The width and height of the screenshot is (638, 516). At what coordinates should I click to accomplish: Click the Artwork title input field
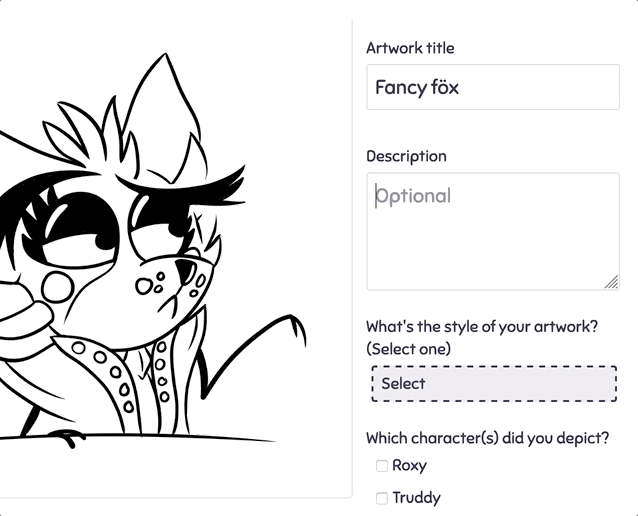click(493, 88)
